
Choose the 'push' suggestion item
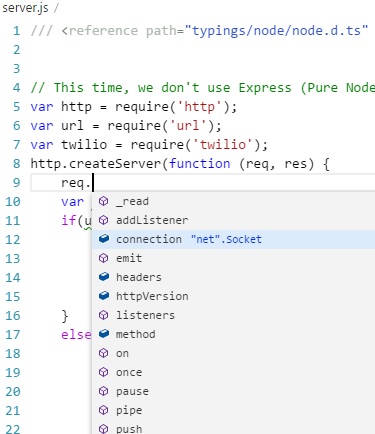click(233, 428)
